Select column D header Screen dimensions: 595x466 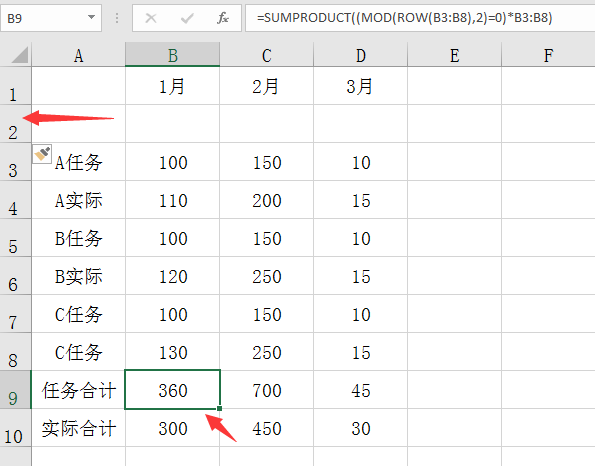(360, 55)
